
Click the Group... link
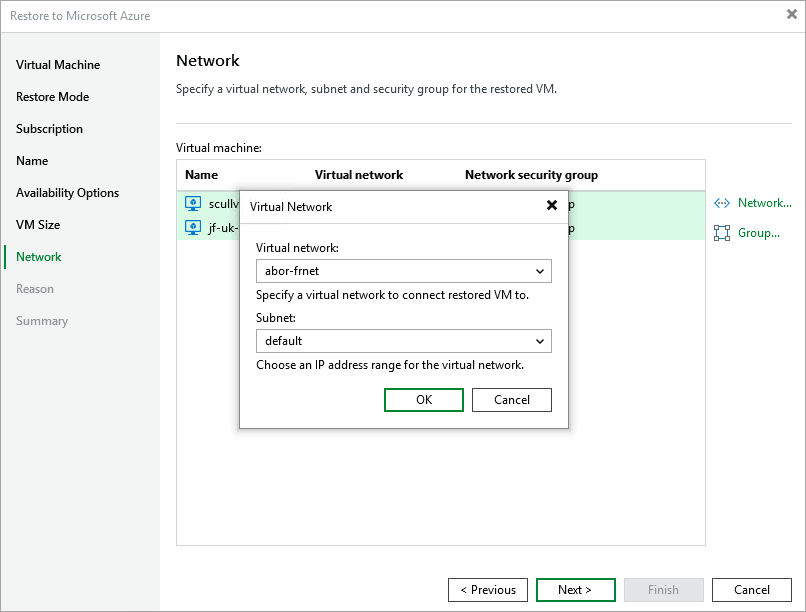(x=759, y=233)
